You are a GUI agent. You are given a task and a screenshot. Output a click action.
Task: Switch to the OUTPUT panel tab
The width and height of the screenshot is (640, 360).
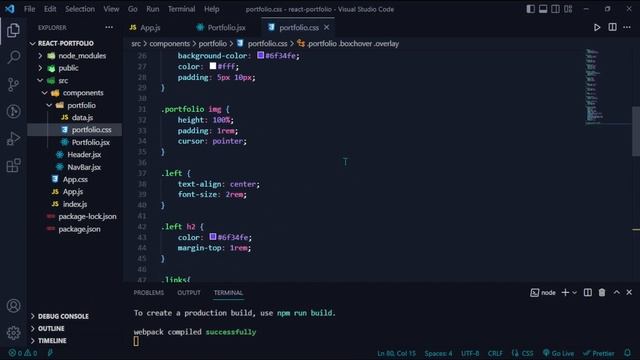pos(189,293)
